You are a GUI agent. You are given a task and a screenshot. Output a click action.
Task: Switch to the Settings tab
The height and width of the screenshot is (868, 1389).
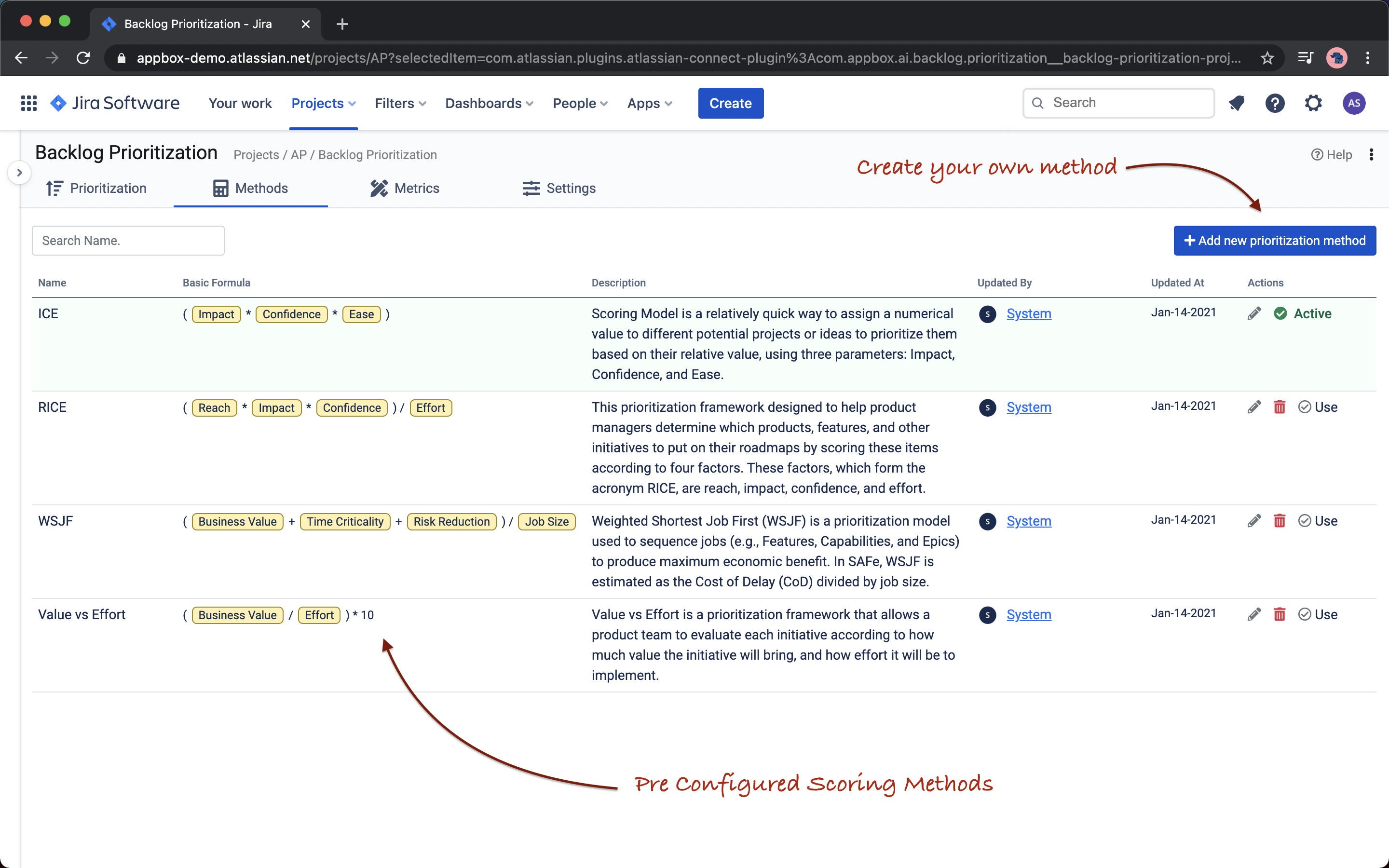pos(559,188)
